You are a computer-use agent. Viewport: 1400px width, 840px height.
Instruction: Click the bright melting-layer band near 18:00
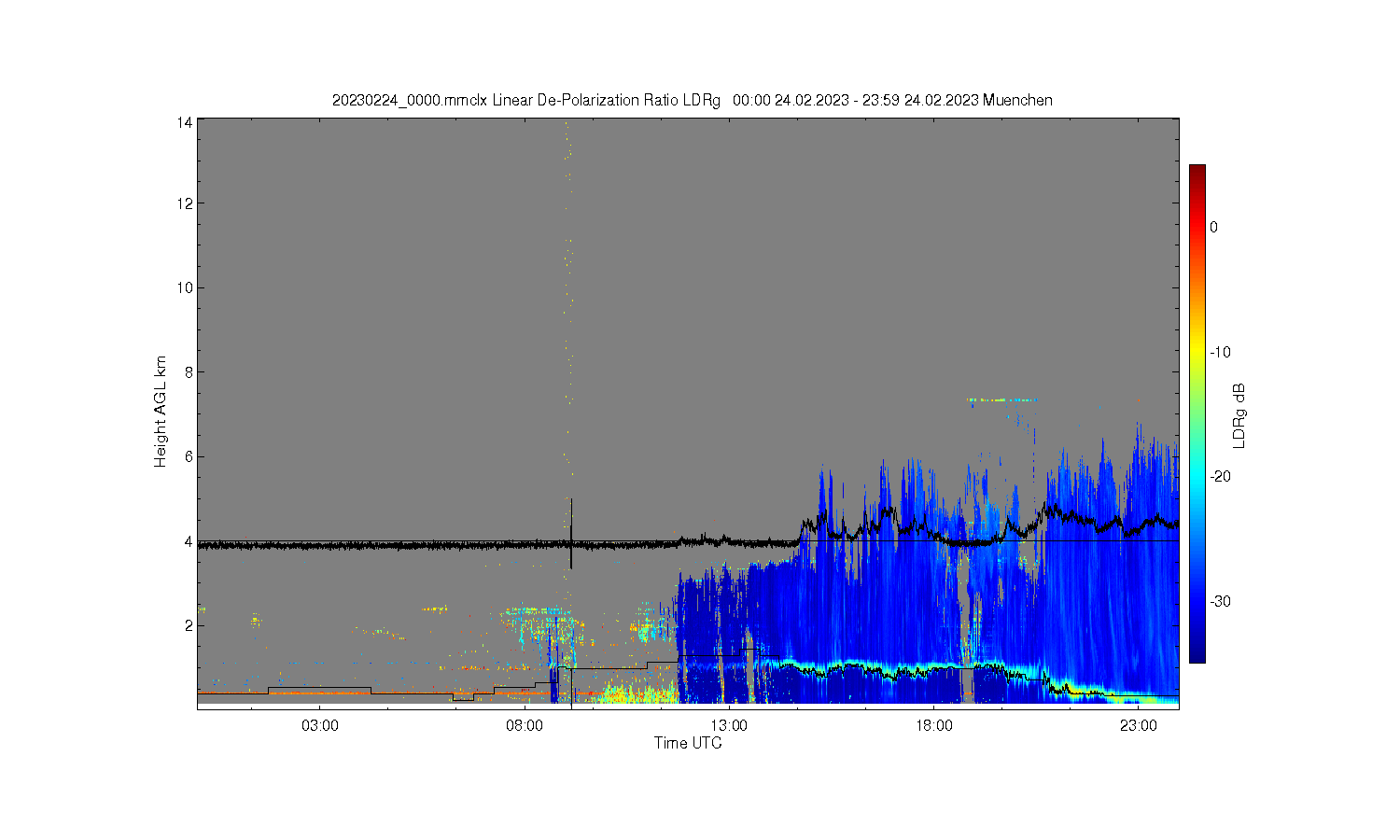(933, 668)
